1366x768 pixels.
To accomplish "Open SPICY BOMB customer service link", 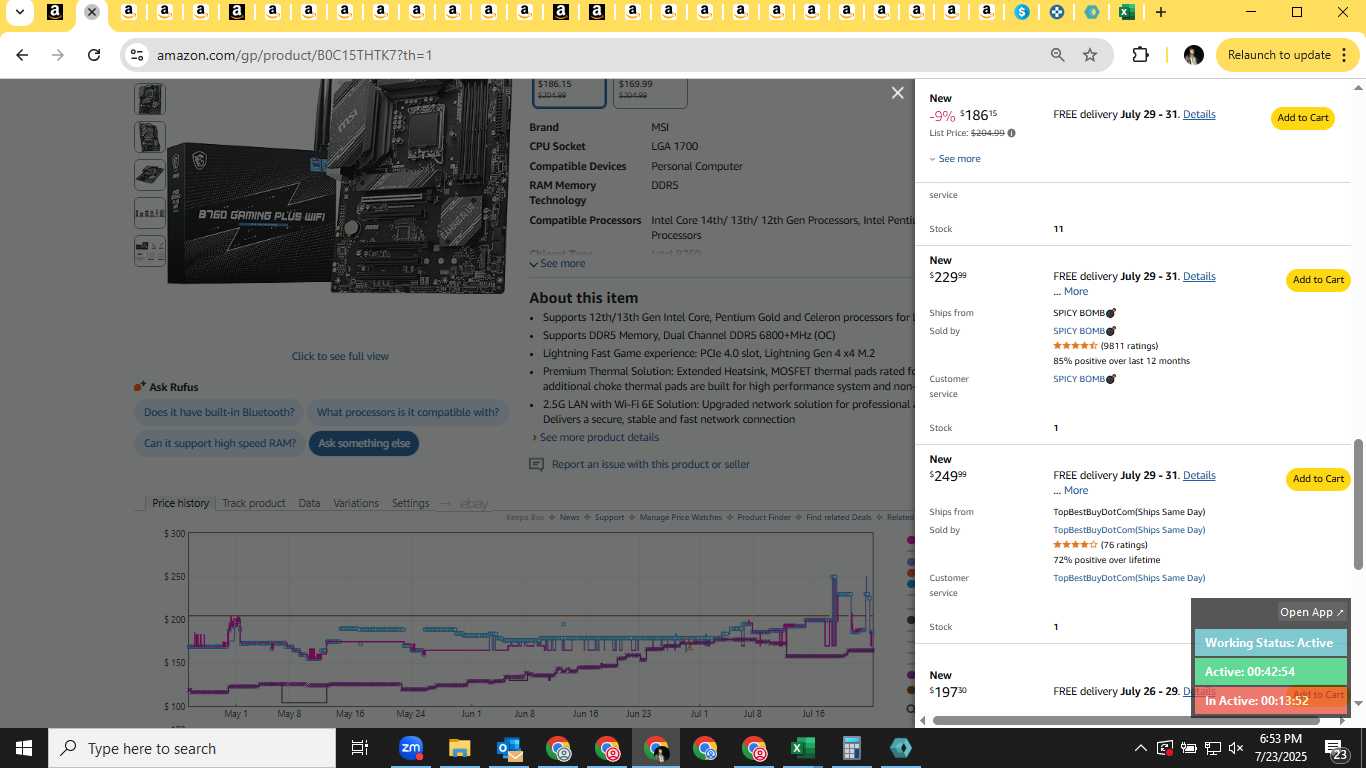I will point(1084,379).
